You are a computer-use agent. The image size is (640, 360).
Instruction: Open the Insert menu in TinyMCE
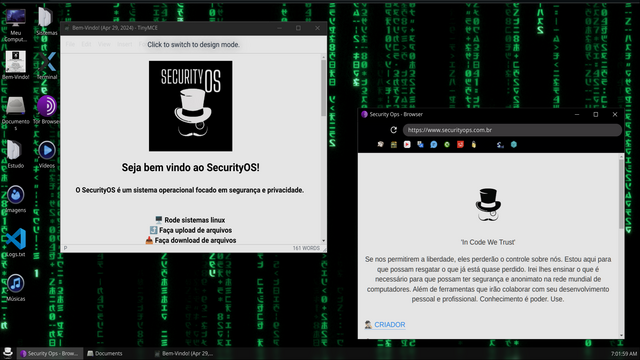[124, 44]
